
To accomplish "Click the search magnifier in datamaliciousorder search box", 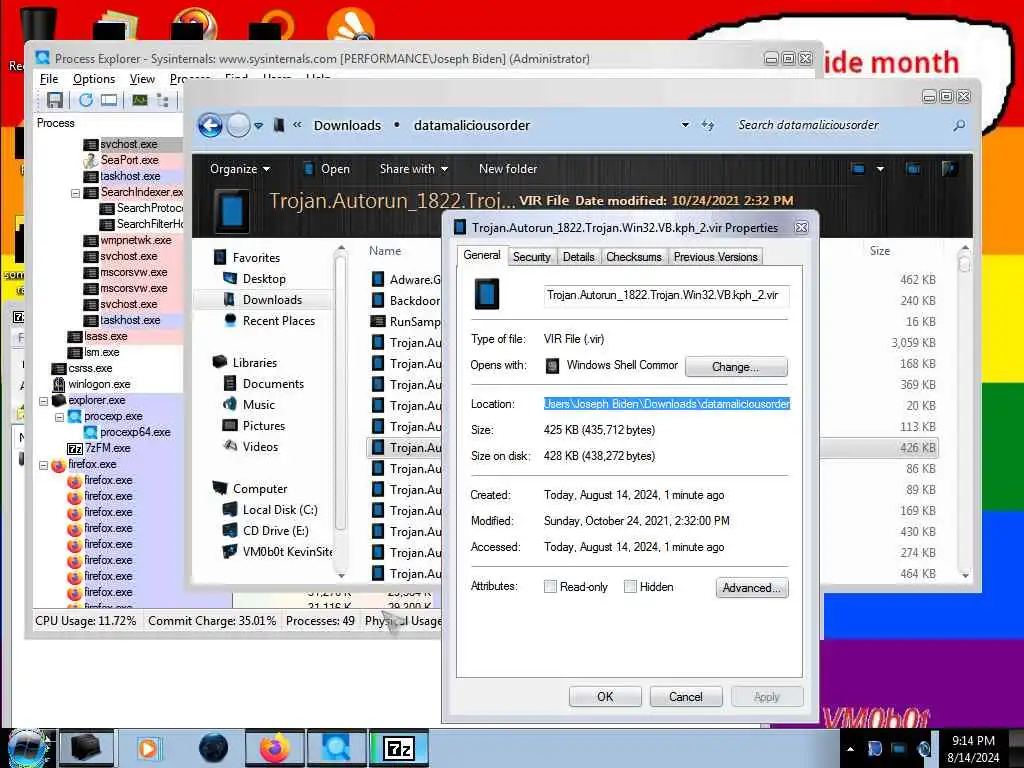I will click(x=959, y=125).
